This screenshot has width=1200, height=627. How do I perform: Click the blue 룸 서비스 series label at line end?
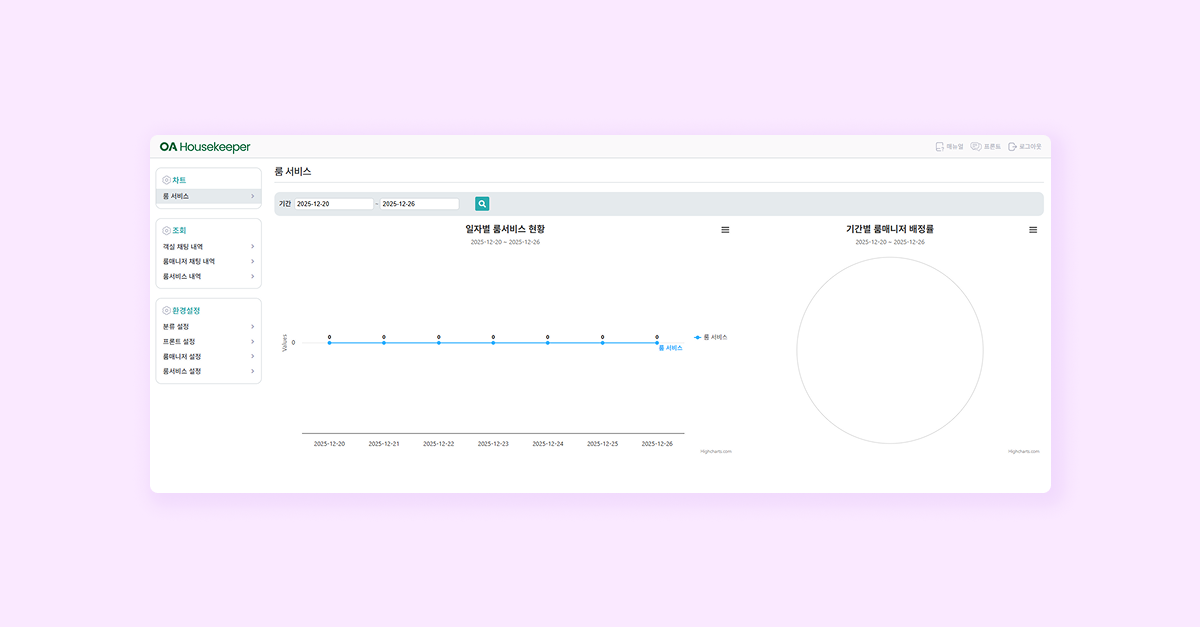[671, 348]
